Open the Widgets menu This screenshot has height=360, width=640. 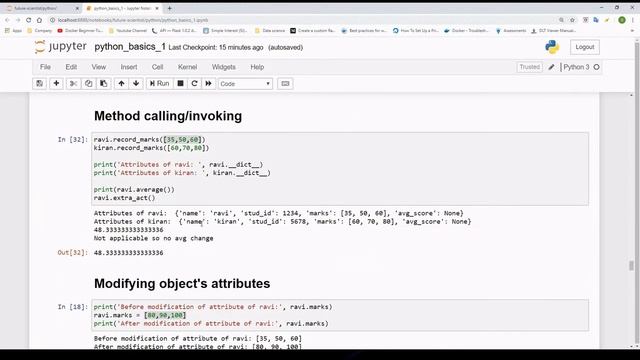tap(224, 67)
